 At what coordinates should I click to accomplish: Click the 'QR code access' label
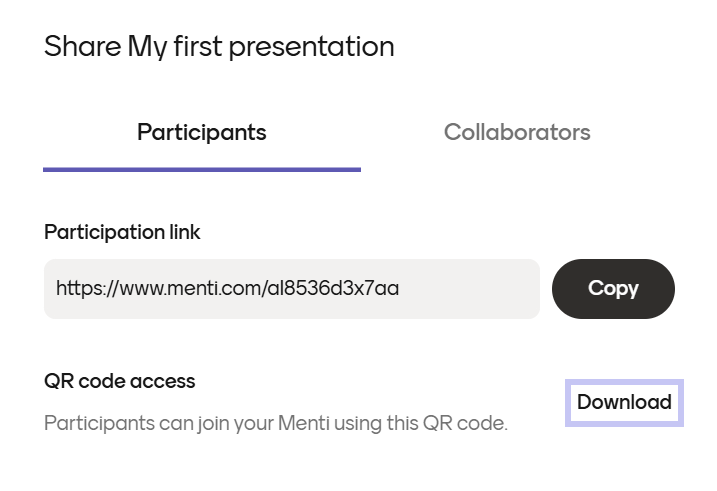tap(120, 381)
